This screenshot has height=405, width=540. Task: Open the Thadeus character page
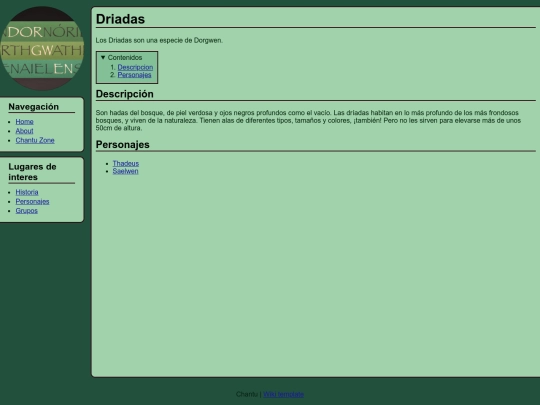(126, 164)
